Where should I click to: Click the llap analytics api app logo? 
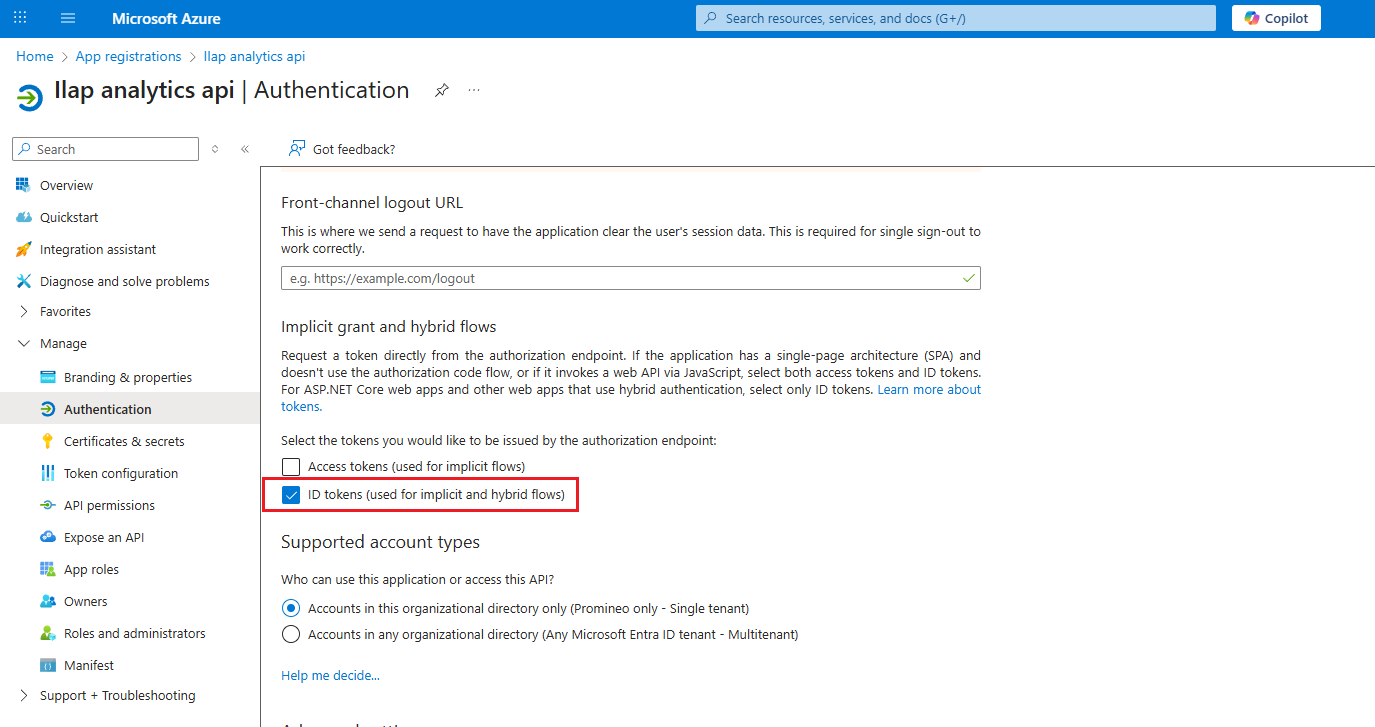coord(30,98)
